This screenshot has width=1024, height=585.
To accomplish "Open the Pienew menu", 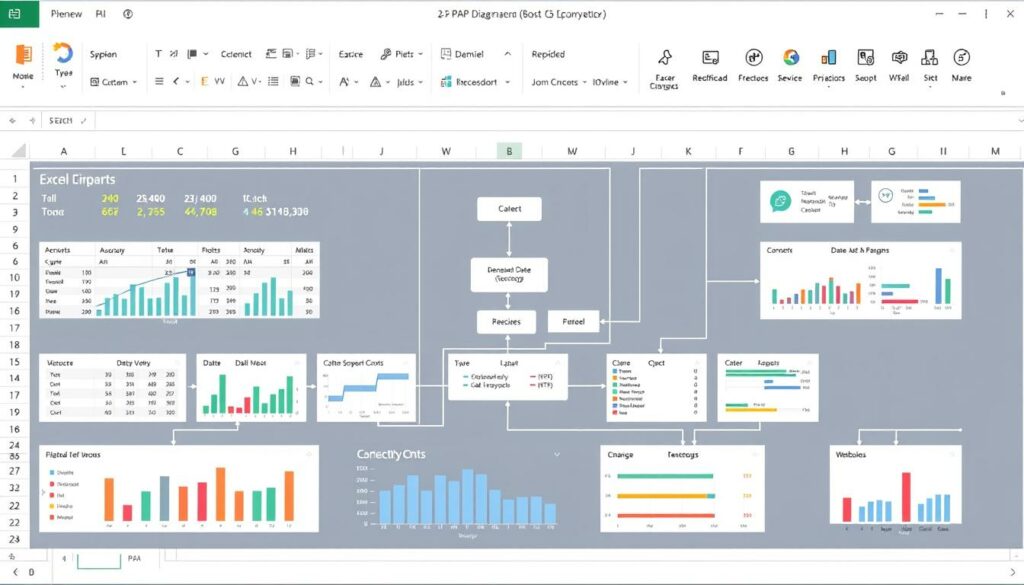I will (x=66, y=14).
